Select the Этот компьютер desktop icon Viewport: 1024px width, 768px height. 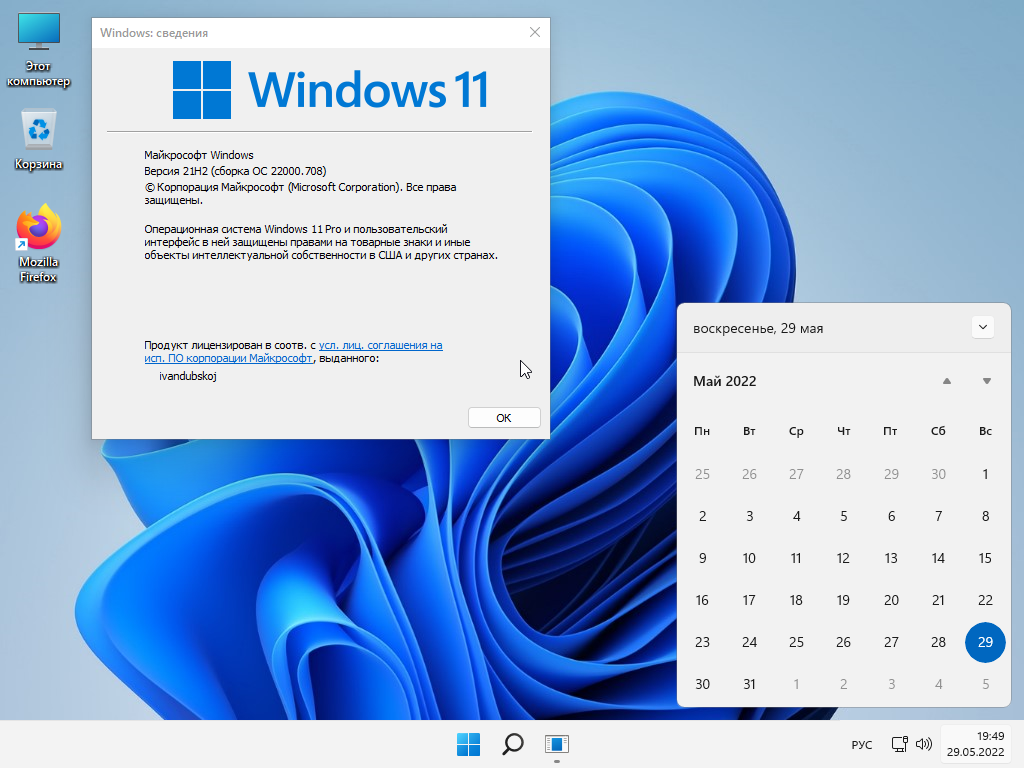pyautogui.click(x=39, y=50)
